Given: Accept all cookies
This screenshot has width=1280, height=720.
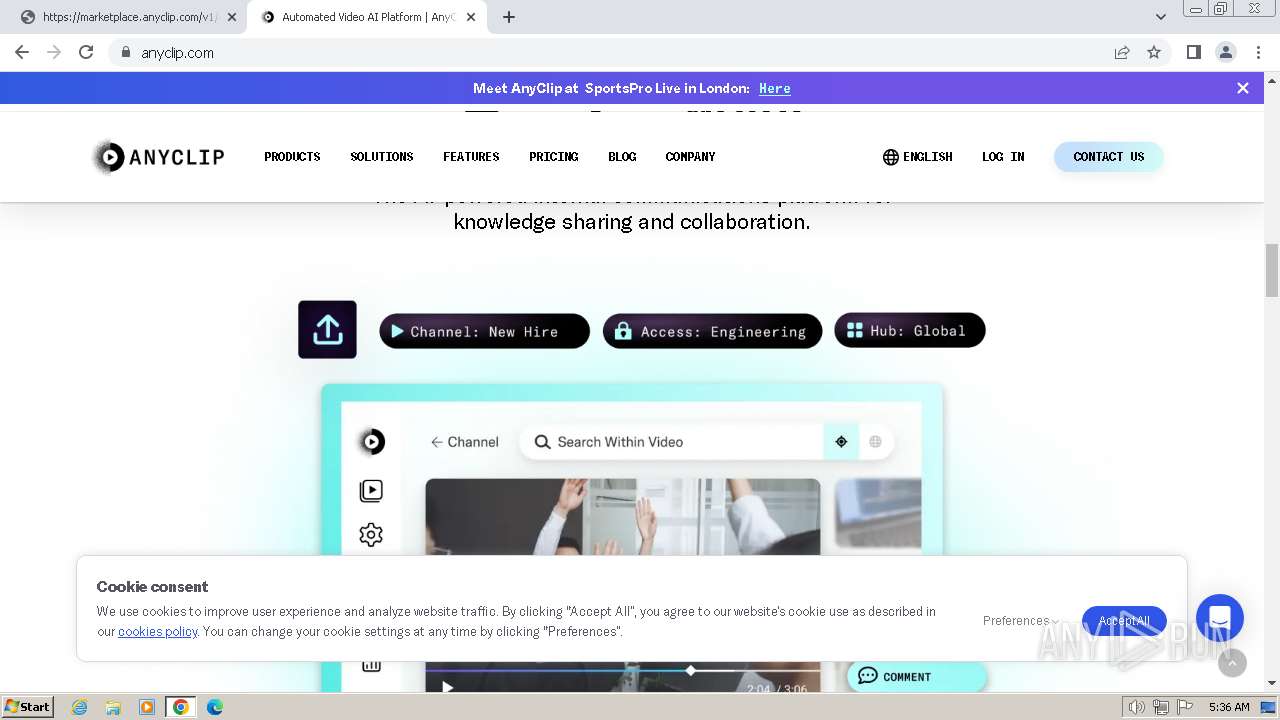Looking at the screenshot, I should pos(1124,621).
